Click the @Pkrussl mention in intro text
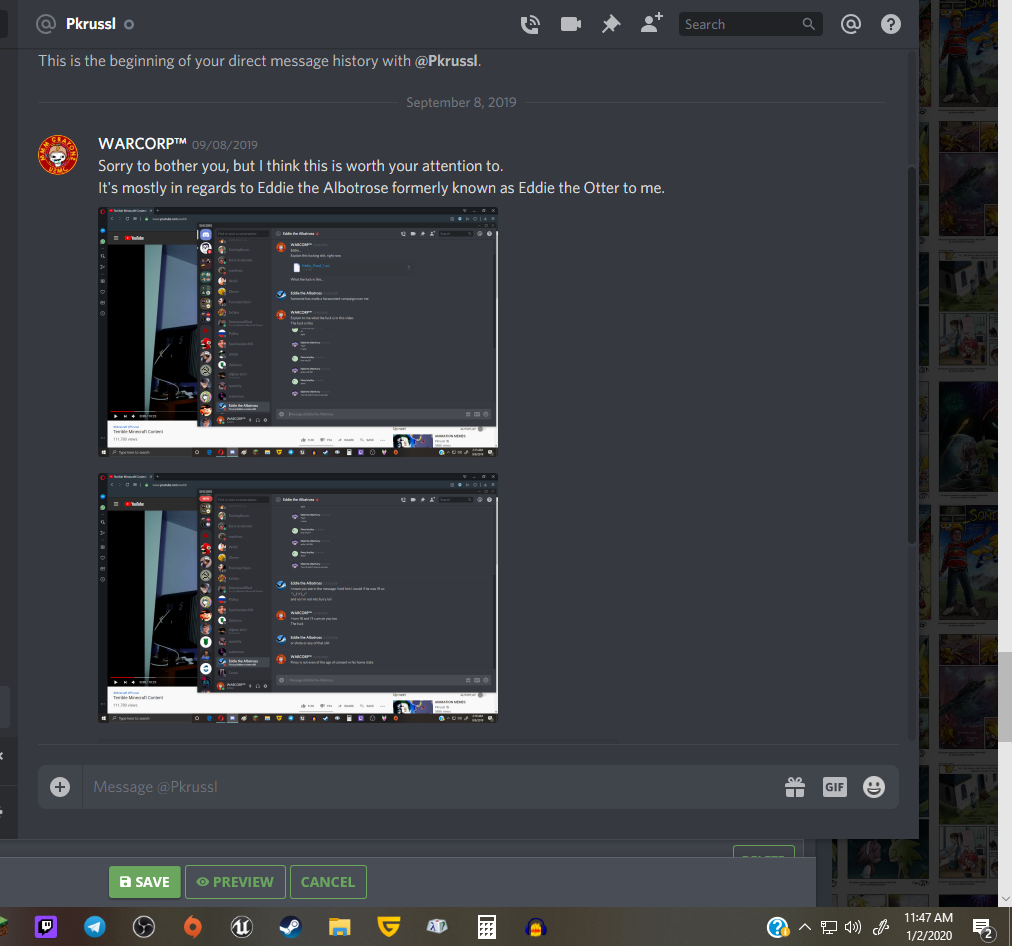 (447, 61)
